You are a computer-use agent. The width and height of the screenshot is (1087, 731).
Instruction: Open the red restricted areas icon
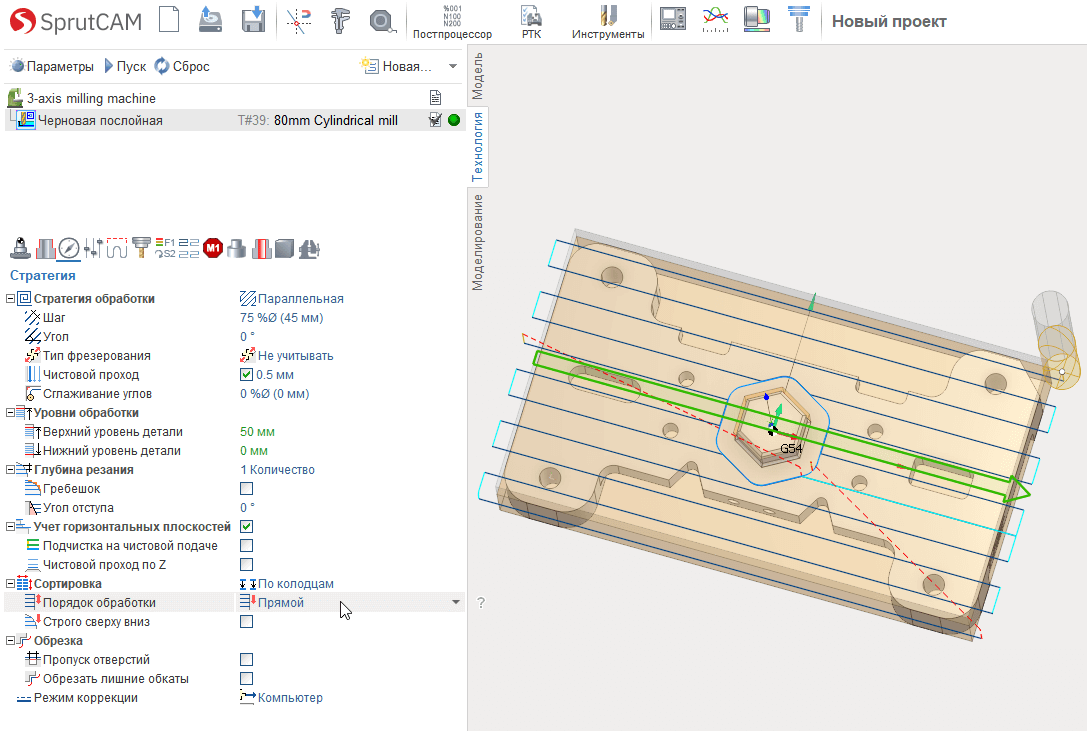(261, 248)
